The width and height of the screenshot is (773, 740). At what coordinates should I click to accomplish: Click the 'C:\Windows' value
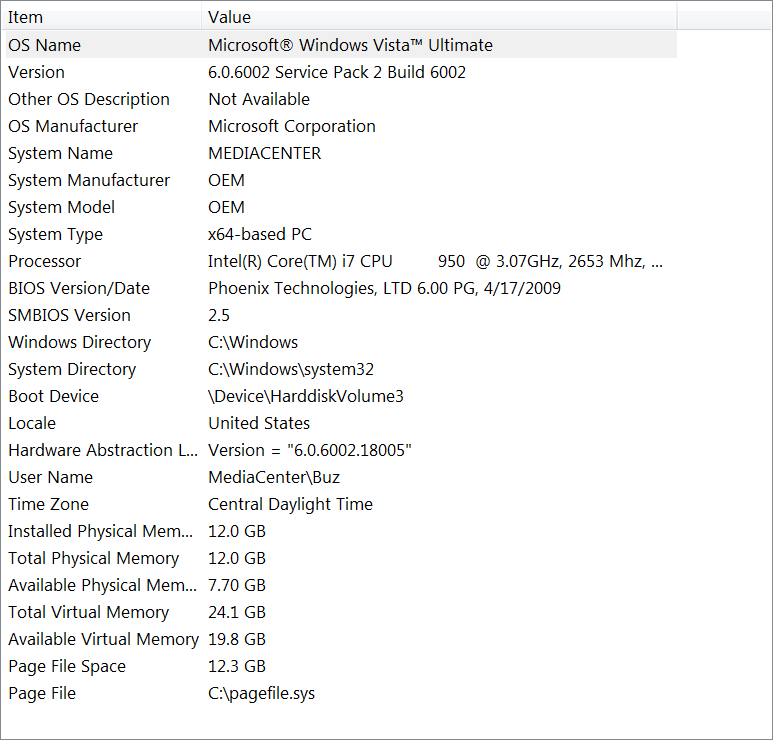(x=253, y=343)
